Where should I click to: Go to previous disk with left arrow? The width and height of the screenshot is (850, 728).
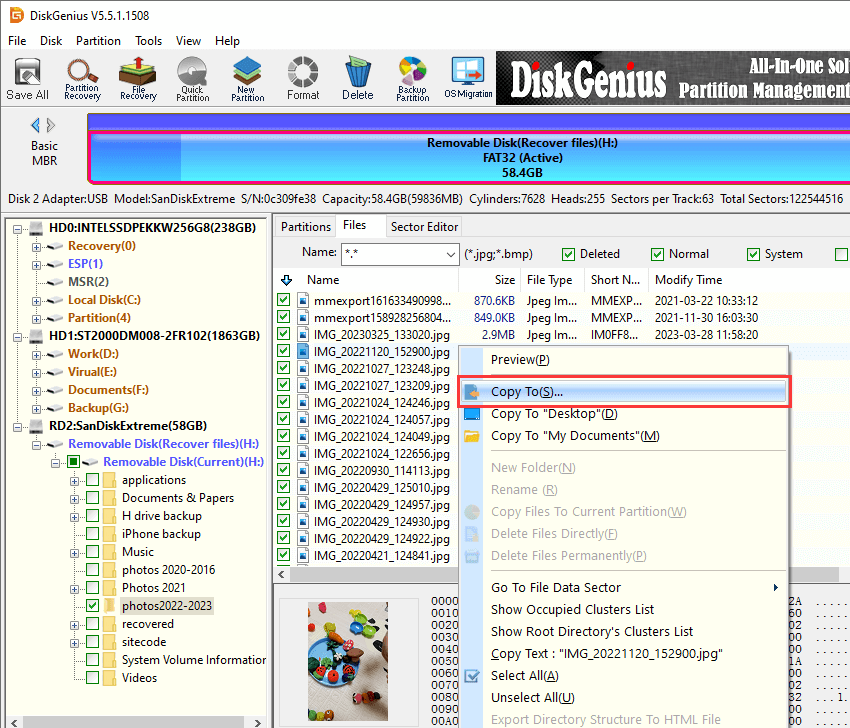[x=35, y=126]
